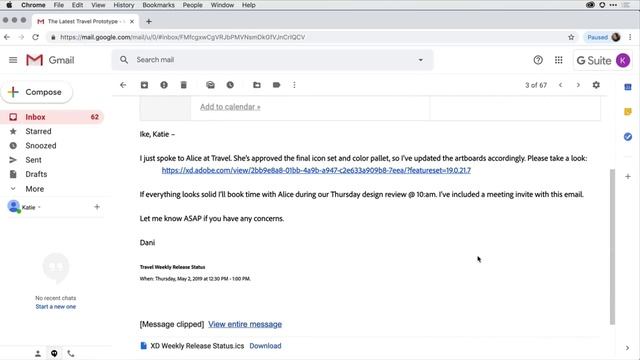Screen dimensions: 640x360
Task: Click the Compose button
Action: click(37, 92)
